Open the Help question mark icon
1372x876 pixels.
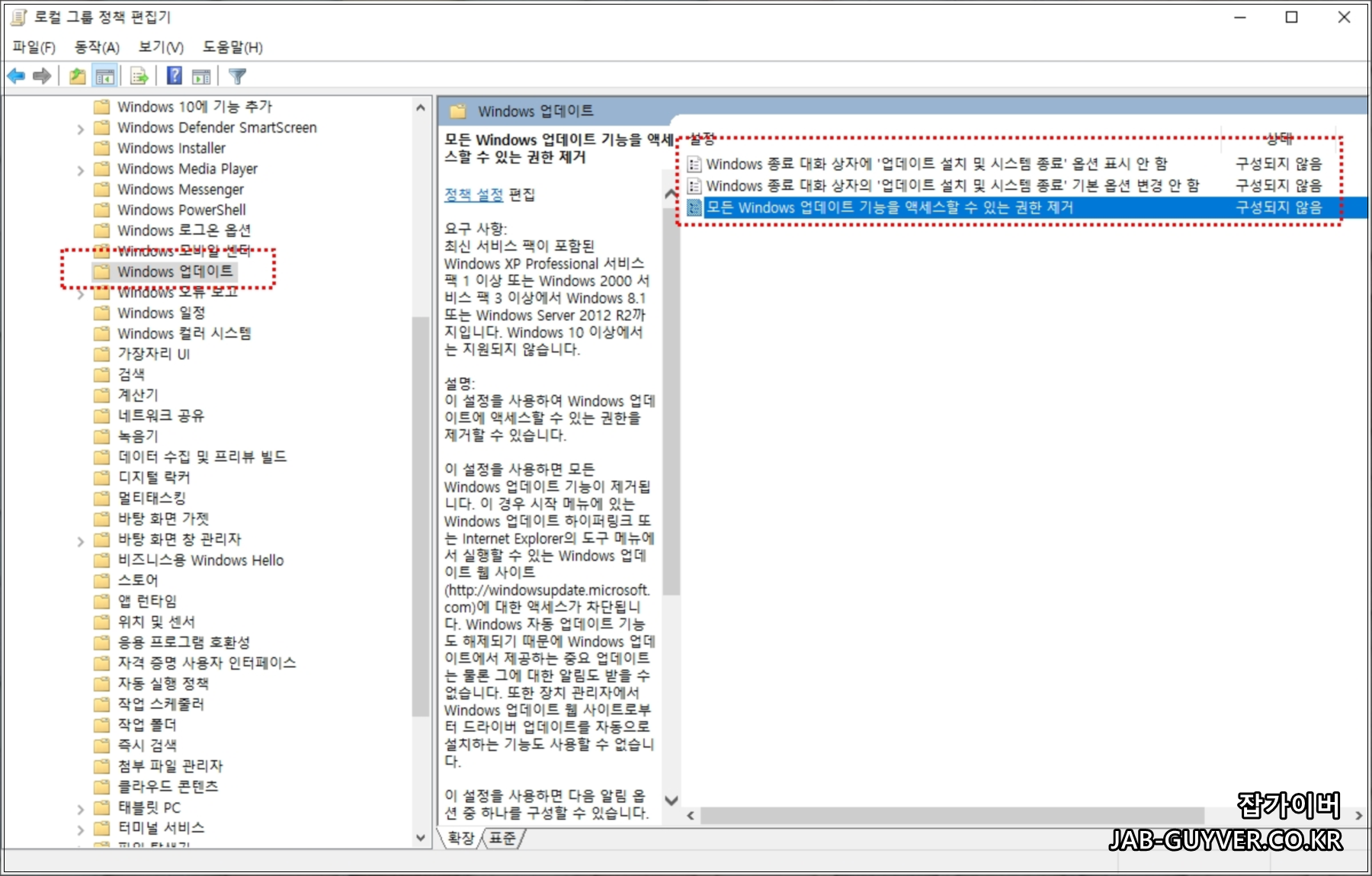click(175, 75)
